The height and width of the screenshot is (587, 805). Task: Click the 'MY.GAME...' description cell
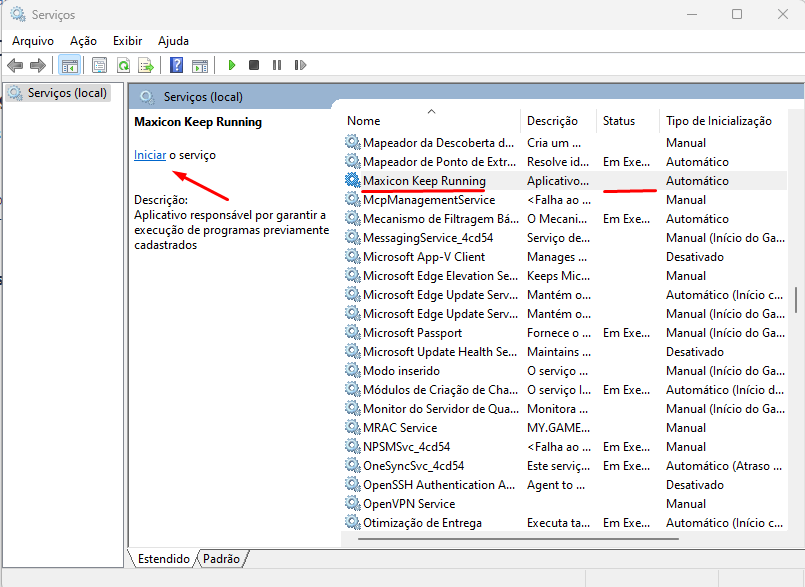tap(558, 427)
